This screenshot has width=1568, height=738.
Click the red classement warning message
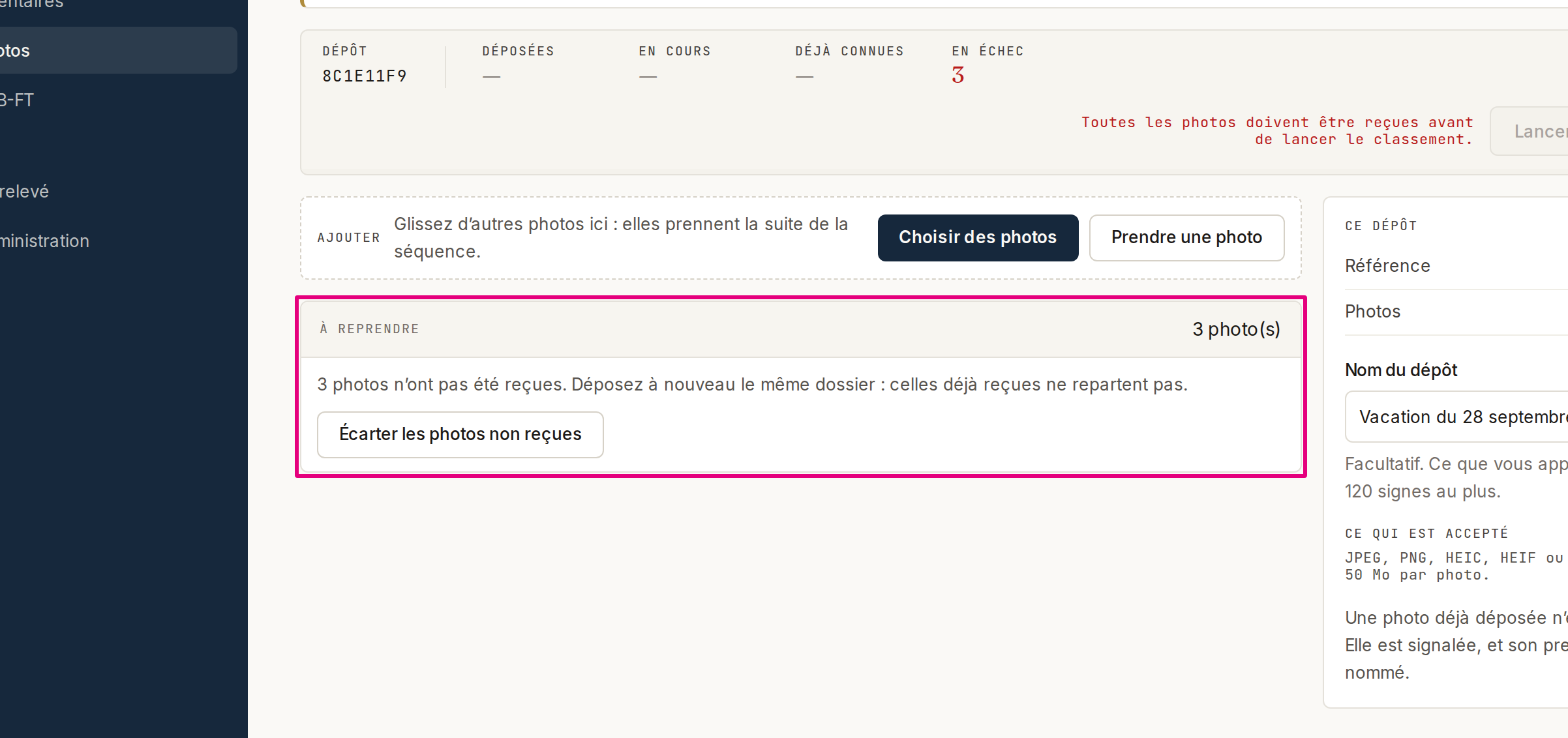[1277, 130]
